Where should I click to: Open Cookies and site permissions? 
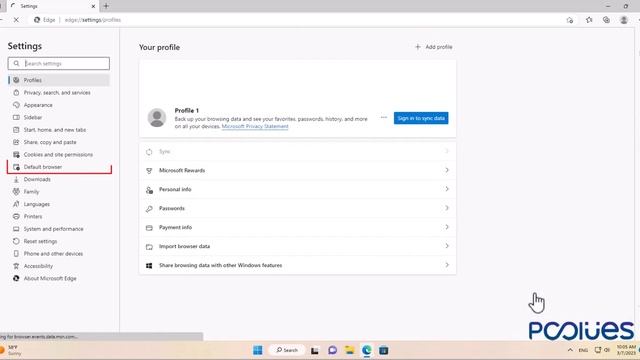(x=59, y=154)
